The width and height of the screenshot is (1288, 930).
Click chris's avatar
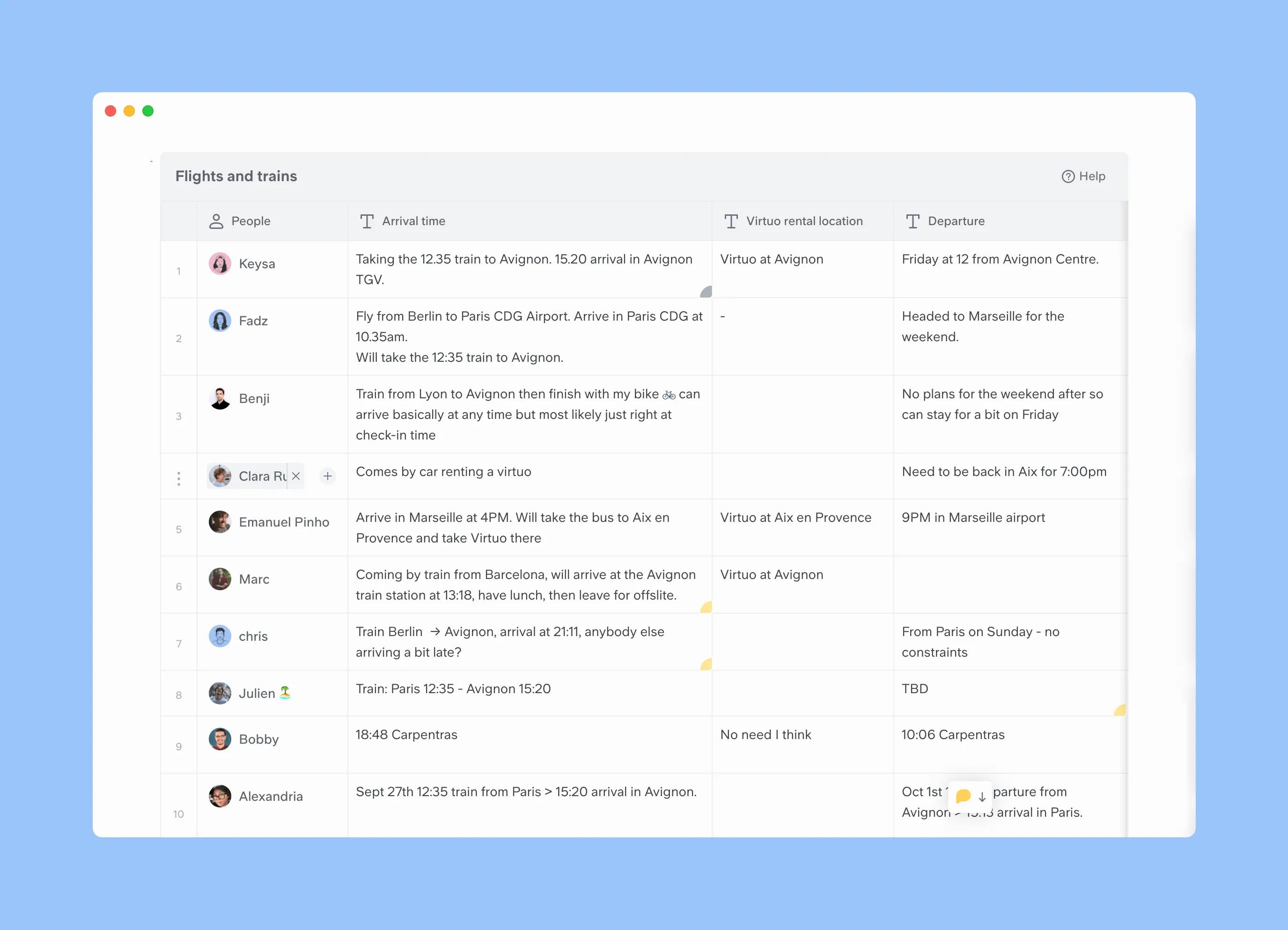tap(220, 636)
